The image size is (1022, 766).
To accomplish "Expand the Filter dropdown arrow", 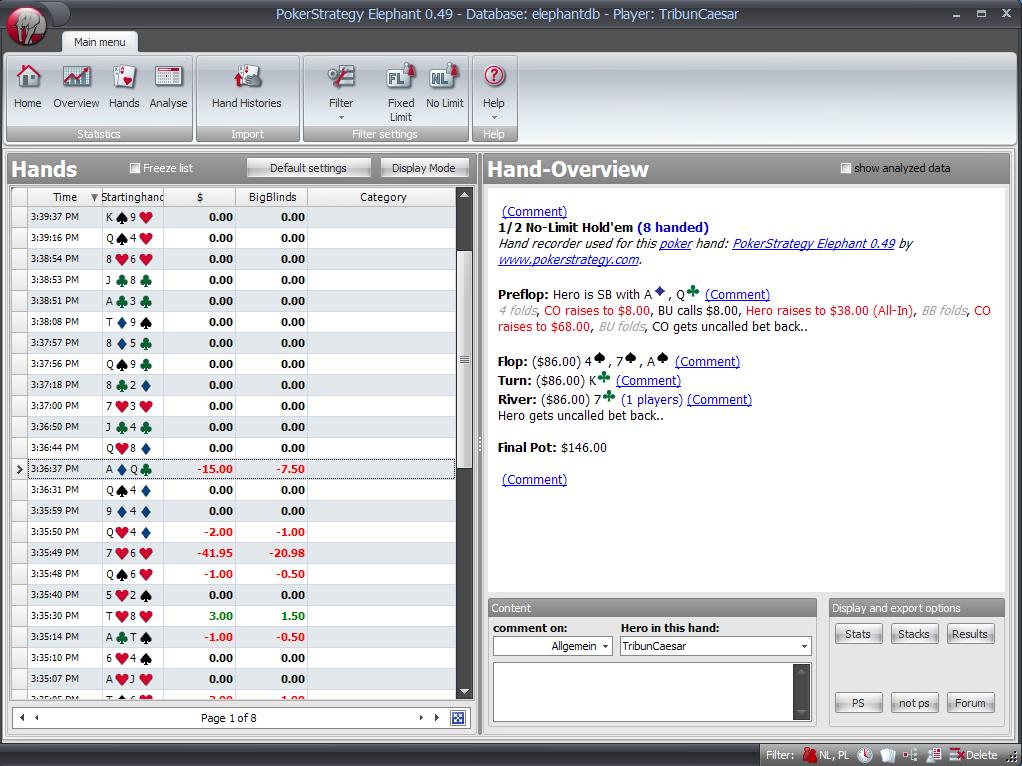I will [x=341, y=118].
